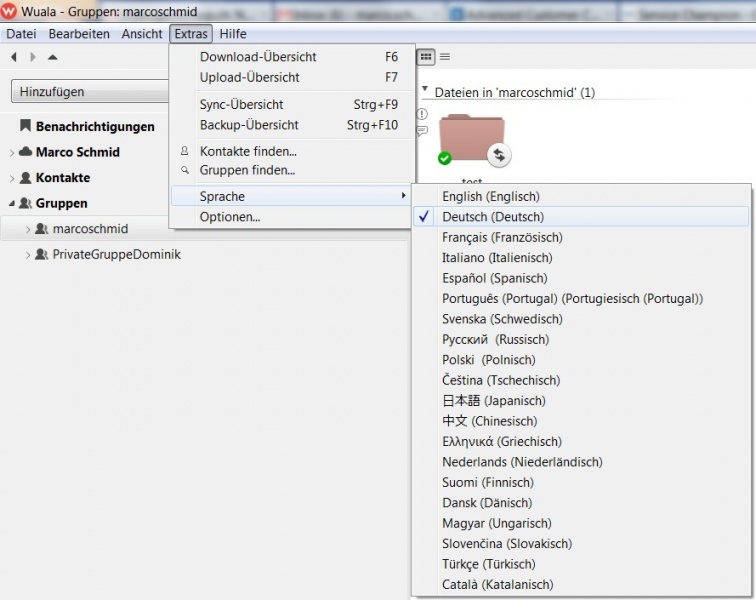Choose Slovenčina (Slovakisch) language
756x600 pixels.
pos(581,544)
